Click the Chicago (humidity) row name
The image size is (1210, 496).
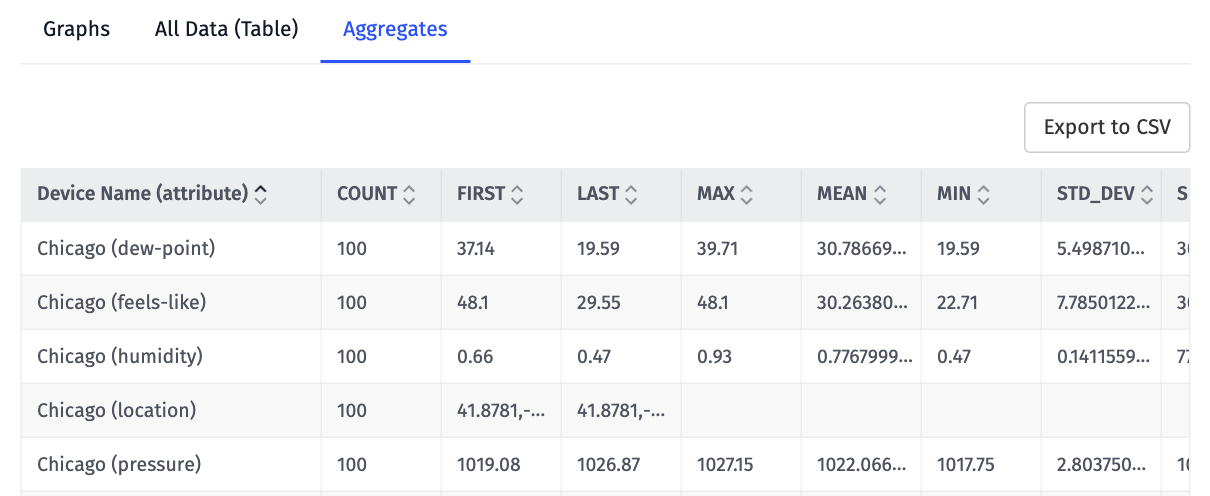120,356
